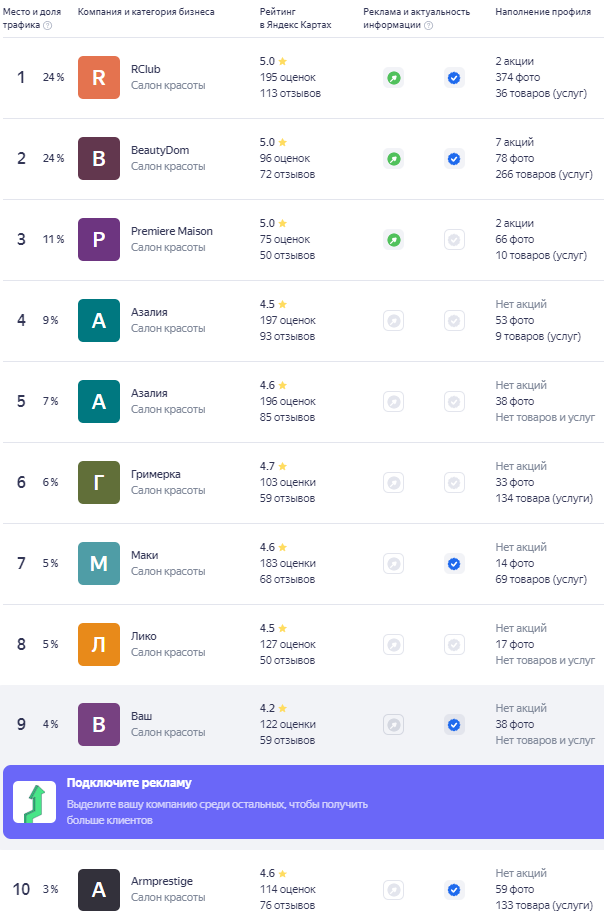604x917 pixels.
Task: Open the orange R logo of RClub
Action: click(99, 77)
